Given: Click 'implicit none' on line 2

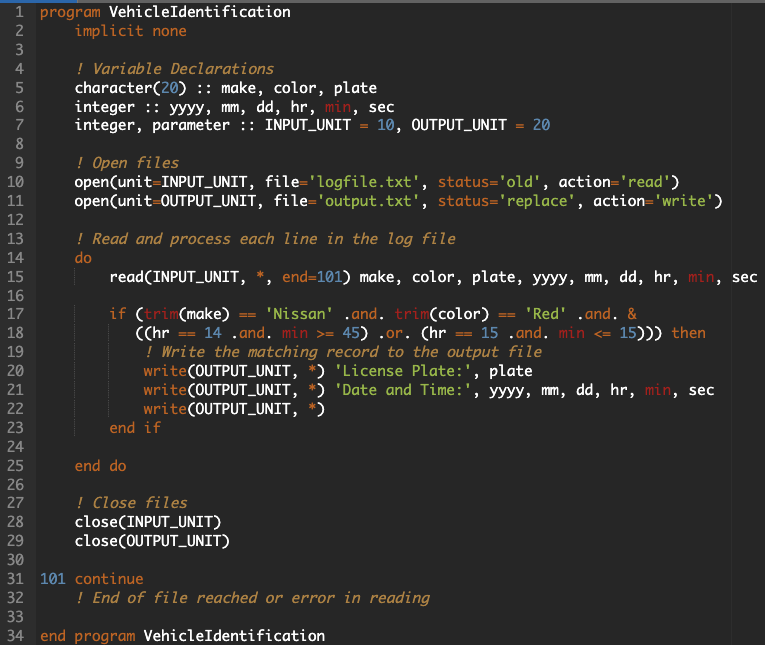Looking at the screenshot, I should [x=130, y=31].
